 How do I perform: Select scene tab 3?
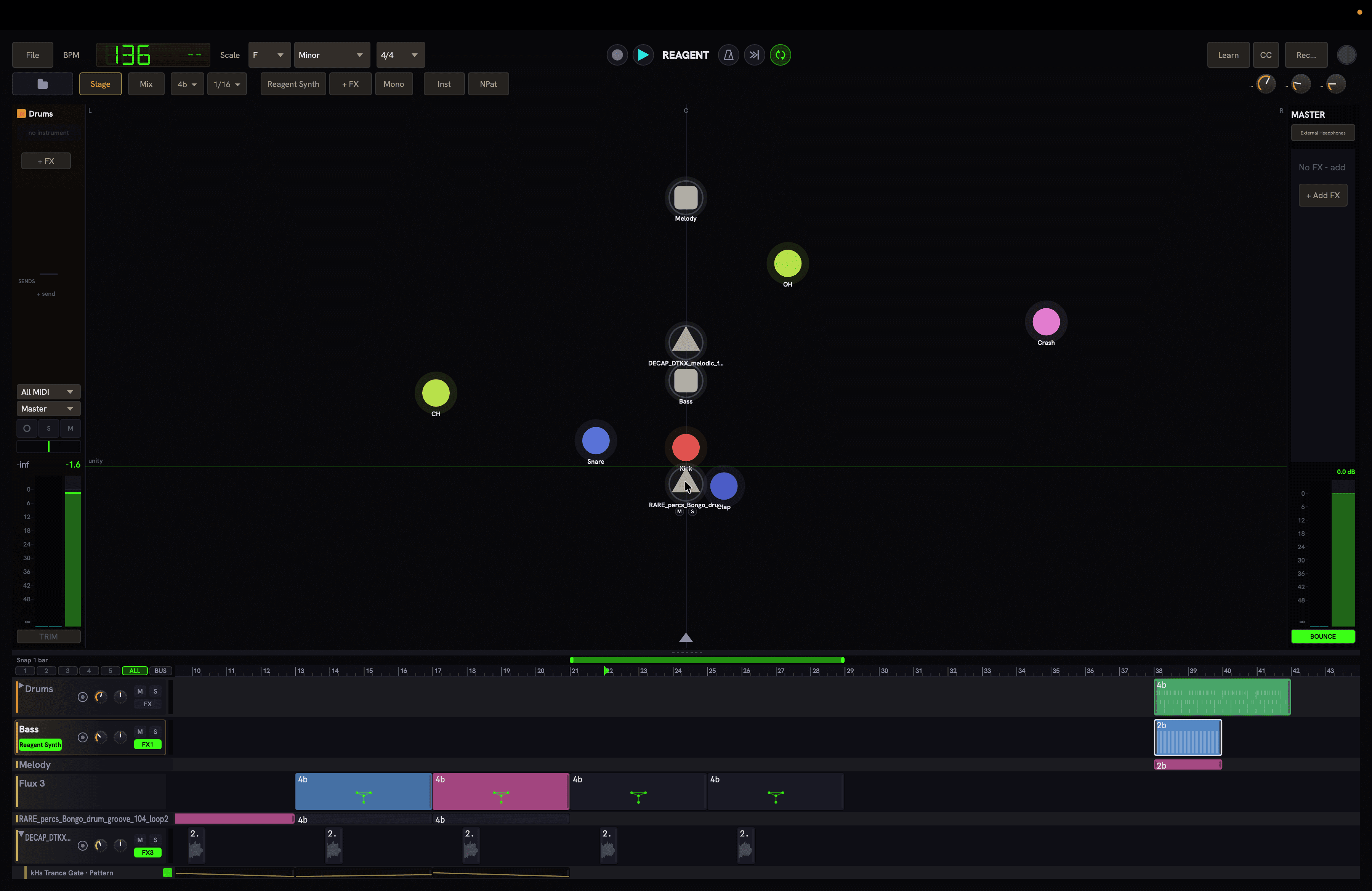click(x=67, y=671)
